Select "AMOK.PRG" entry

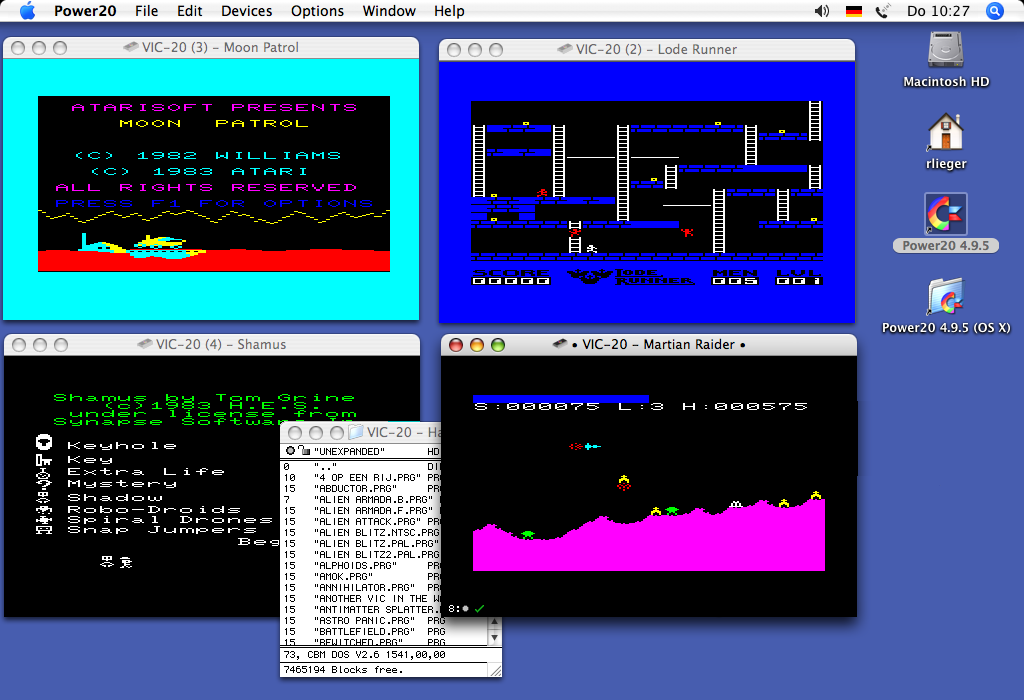pos(361,577)
